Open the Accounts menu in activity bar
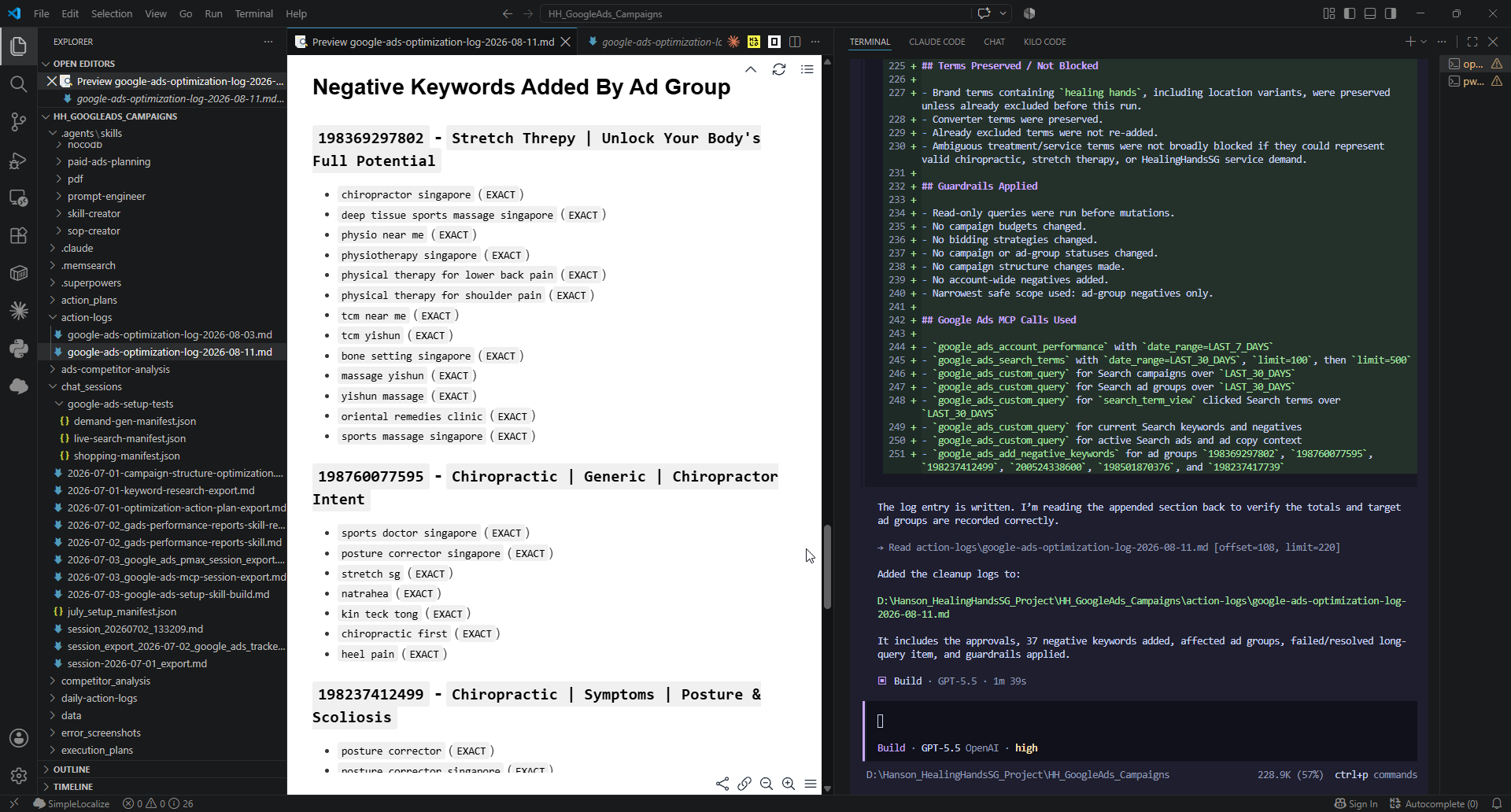 tap(19, 738)
